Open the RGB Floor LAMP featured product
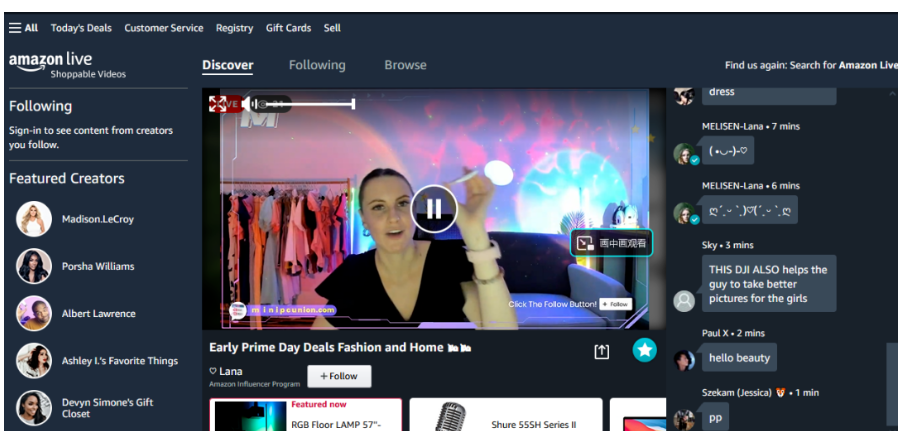 306,415
